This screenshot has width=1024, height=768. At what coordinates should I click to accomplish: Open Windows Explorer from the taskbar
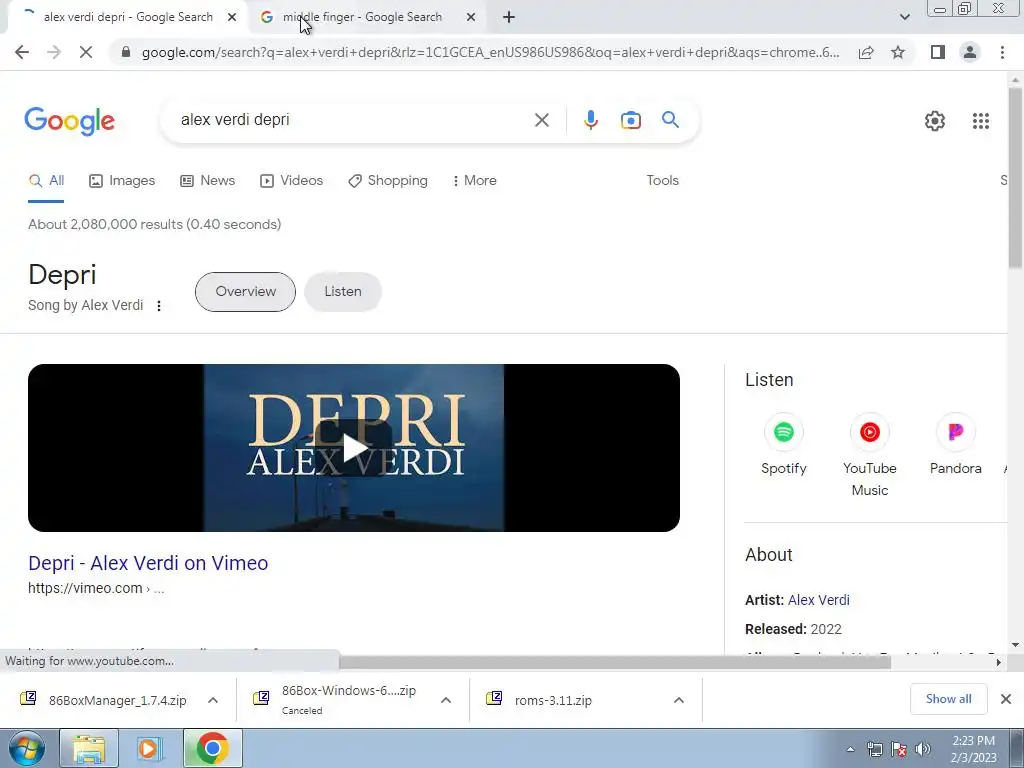click(89, 748)
